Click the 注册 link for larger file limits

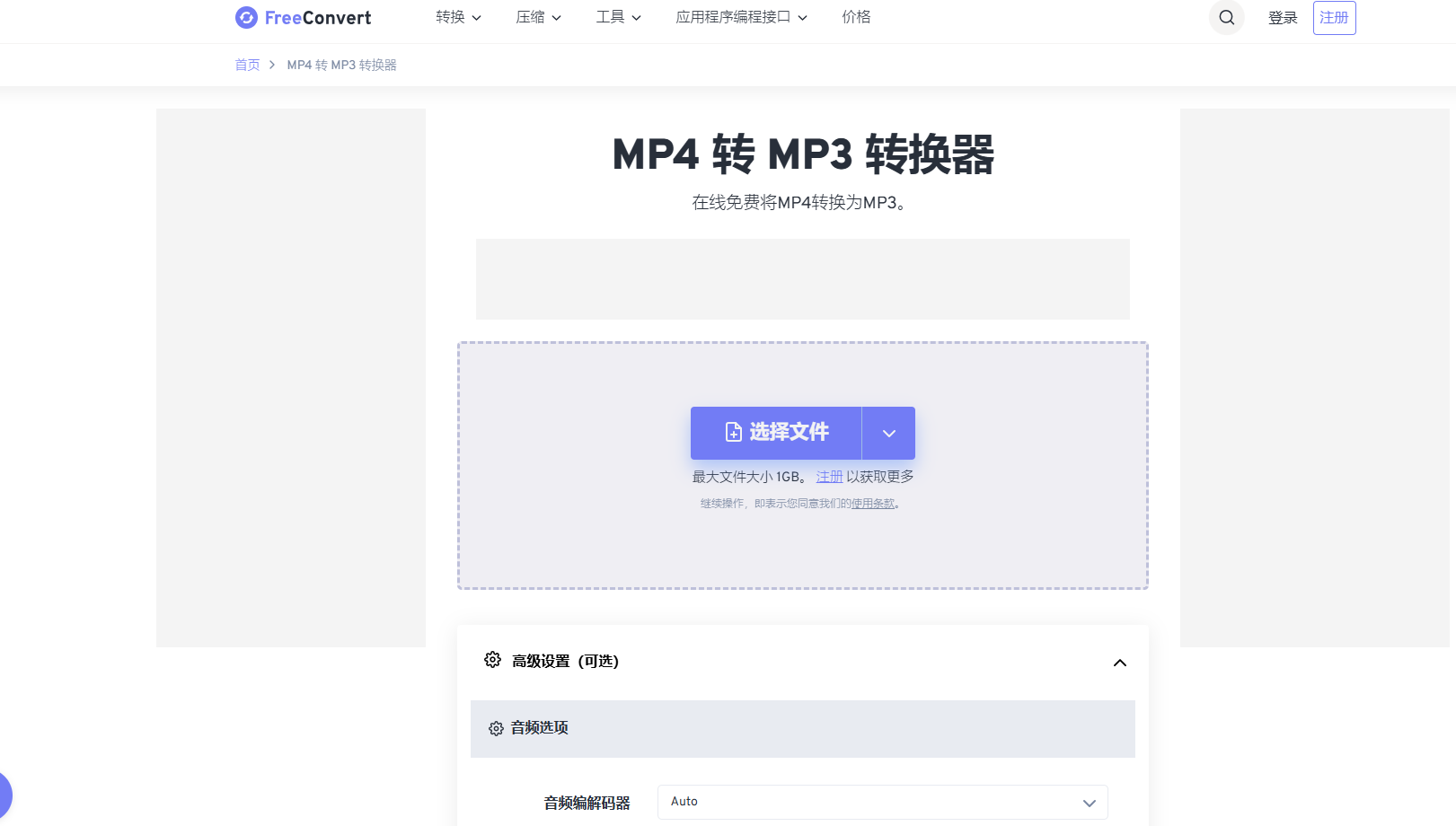pos(830,476)
